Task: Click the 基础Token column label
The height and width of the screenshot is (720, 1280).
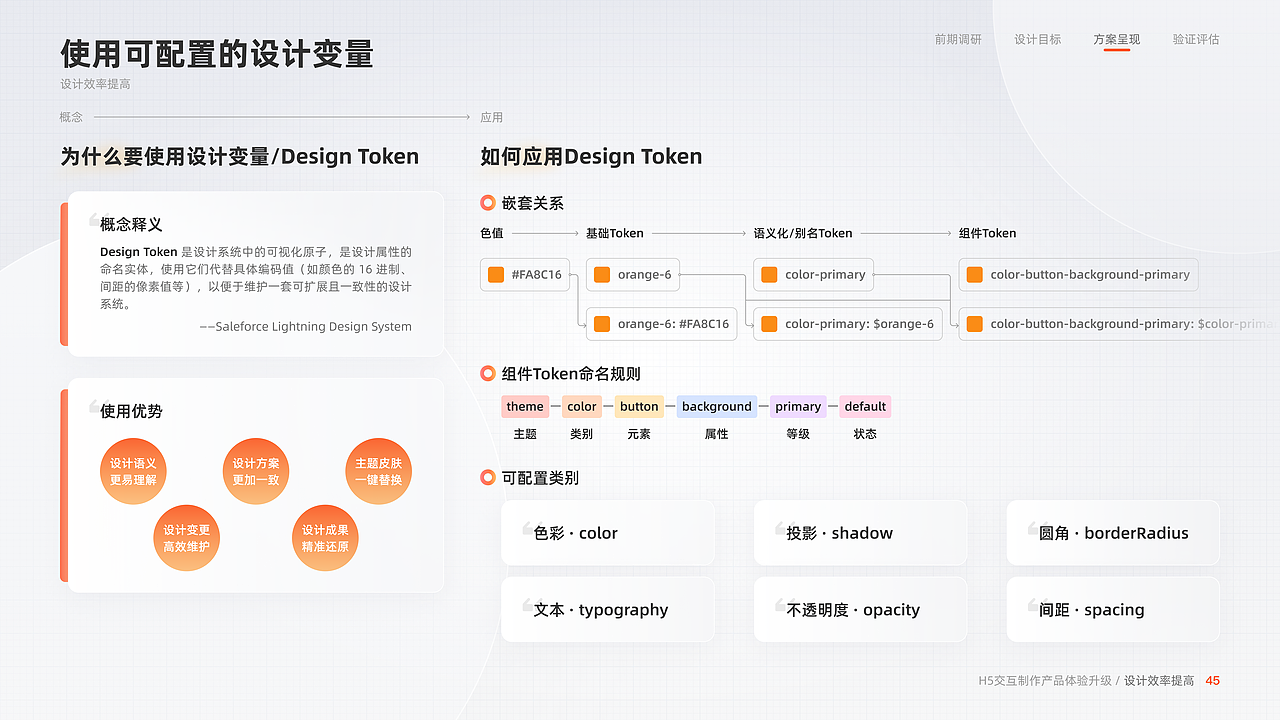Action: (x=615, y=233)
